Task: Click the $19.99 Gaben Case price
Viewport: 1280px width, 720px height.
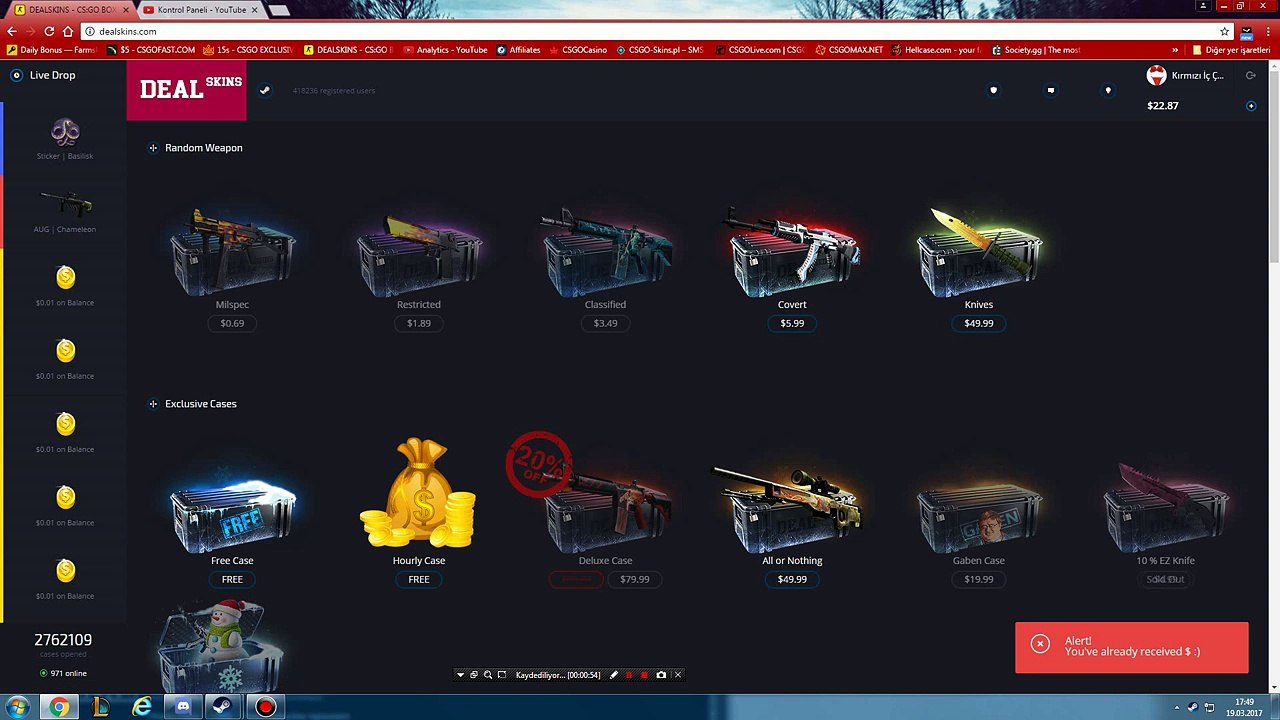Action: click(979, 579)
